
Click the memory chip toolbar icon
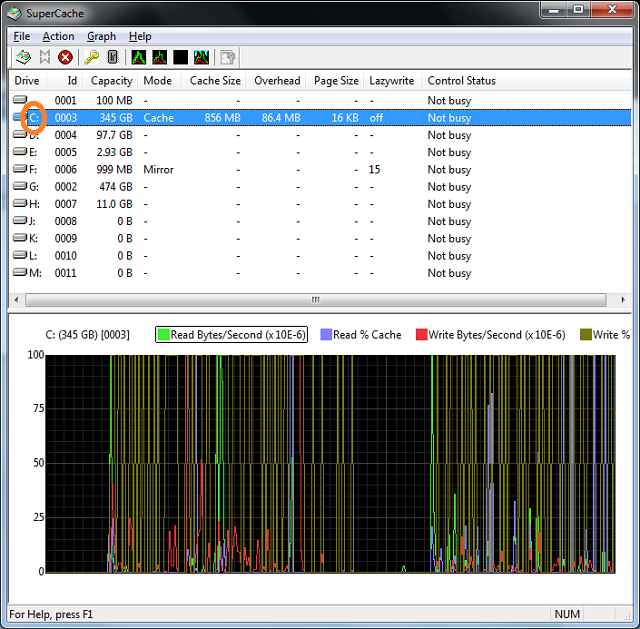coord(112,57)
